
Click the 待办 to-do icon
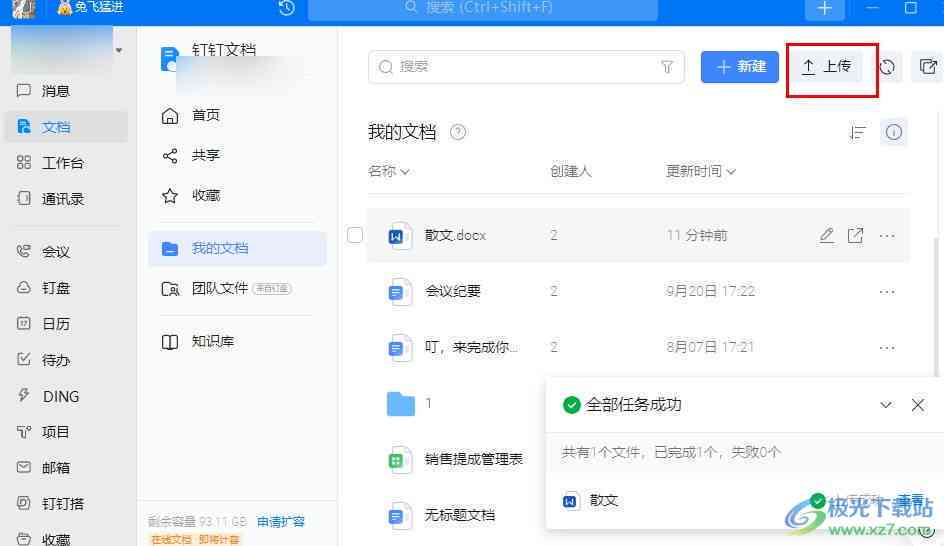23,360
